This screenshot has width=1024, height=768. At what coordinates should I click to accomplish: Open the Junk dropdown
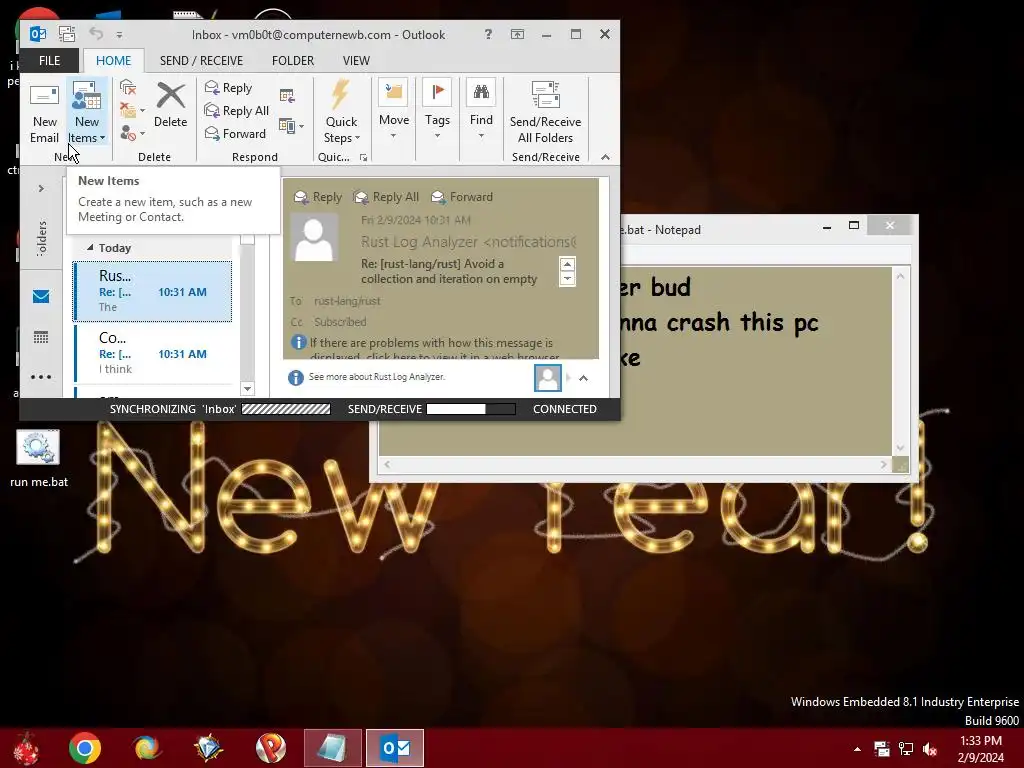(x=133, y=134)
